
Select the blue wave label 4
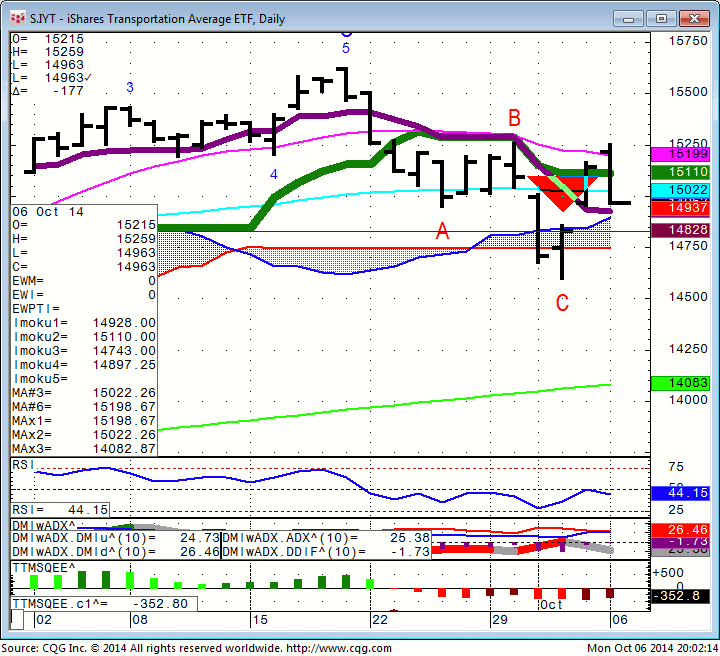coord(274,174)
